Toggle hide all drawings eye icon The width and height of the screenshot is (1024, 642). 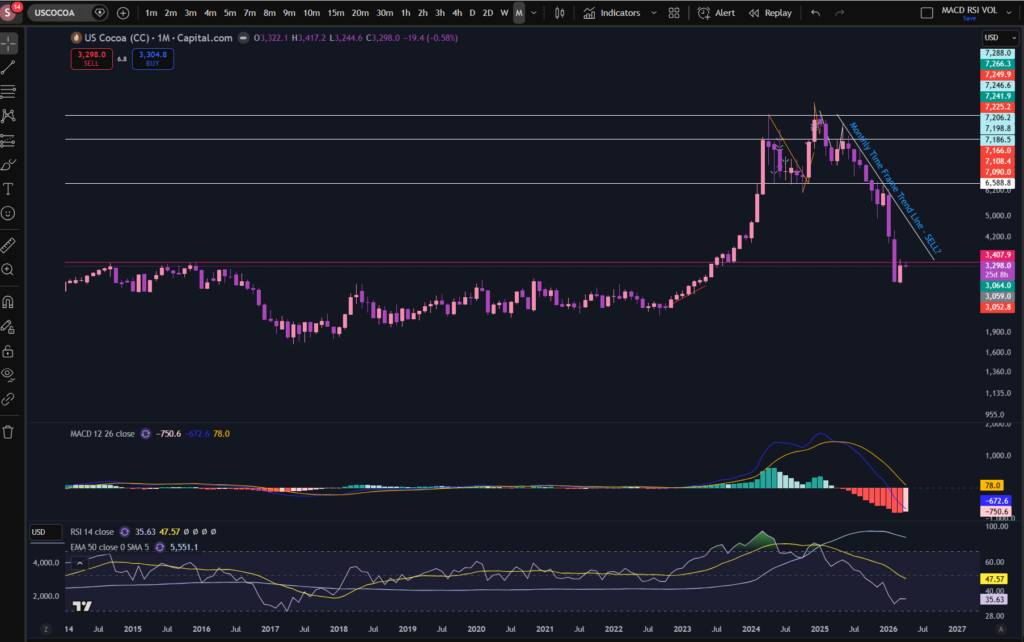[x=8, y=374]
